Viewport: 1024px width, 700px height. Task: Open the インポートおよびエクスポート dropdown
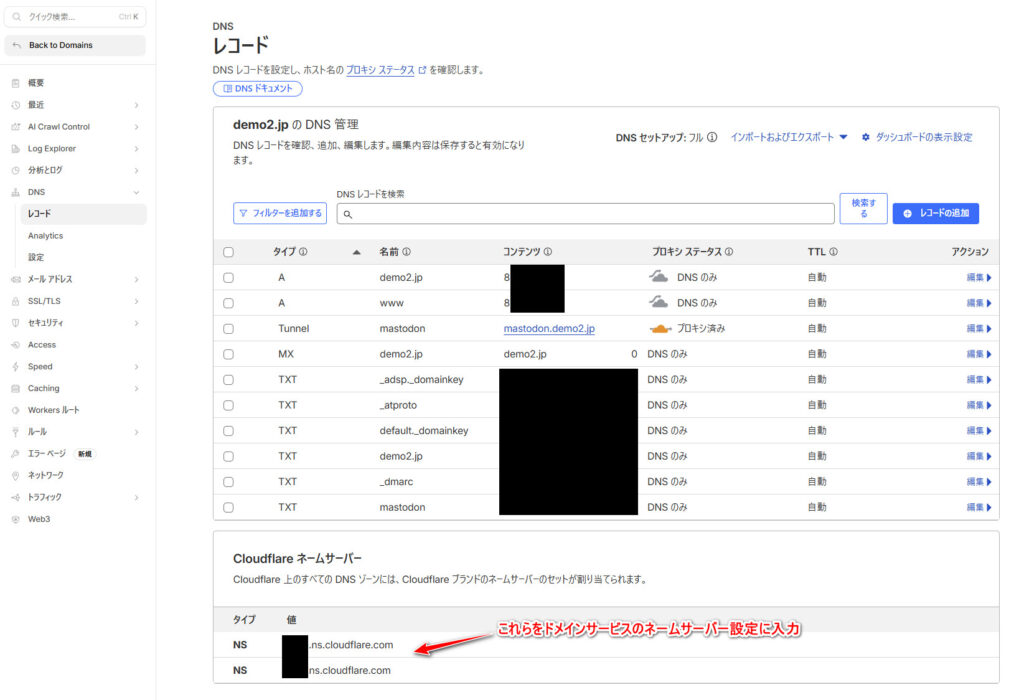point(788,138)
